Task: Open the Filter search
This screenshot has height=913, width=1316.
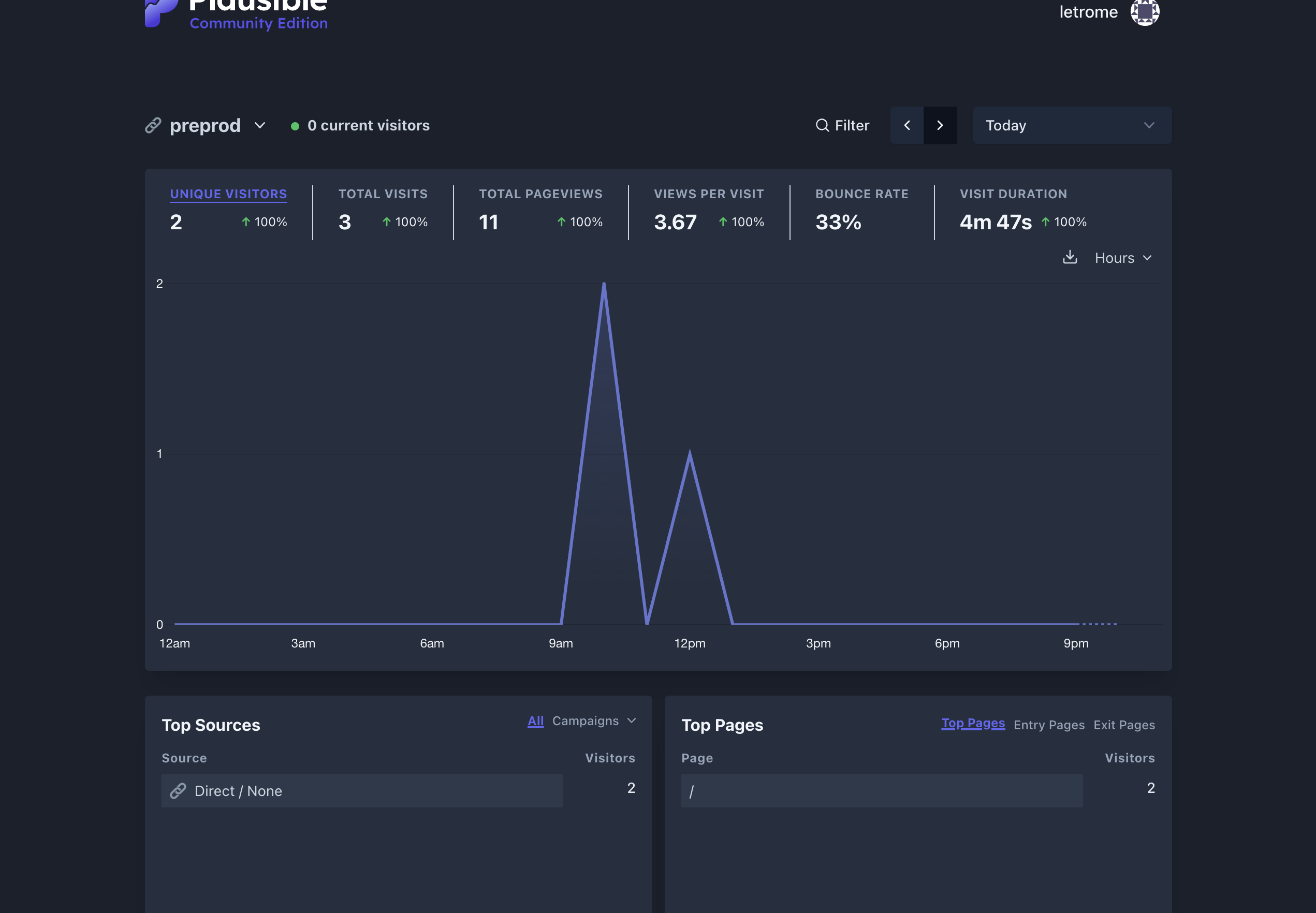Action: (842, 125)
